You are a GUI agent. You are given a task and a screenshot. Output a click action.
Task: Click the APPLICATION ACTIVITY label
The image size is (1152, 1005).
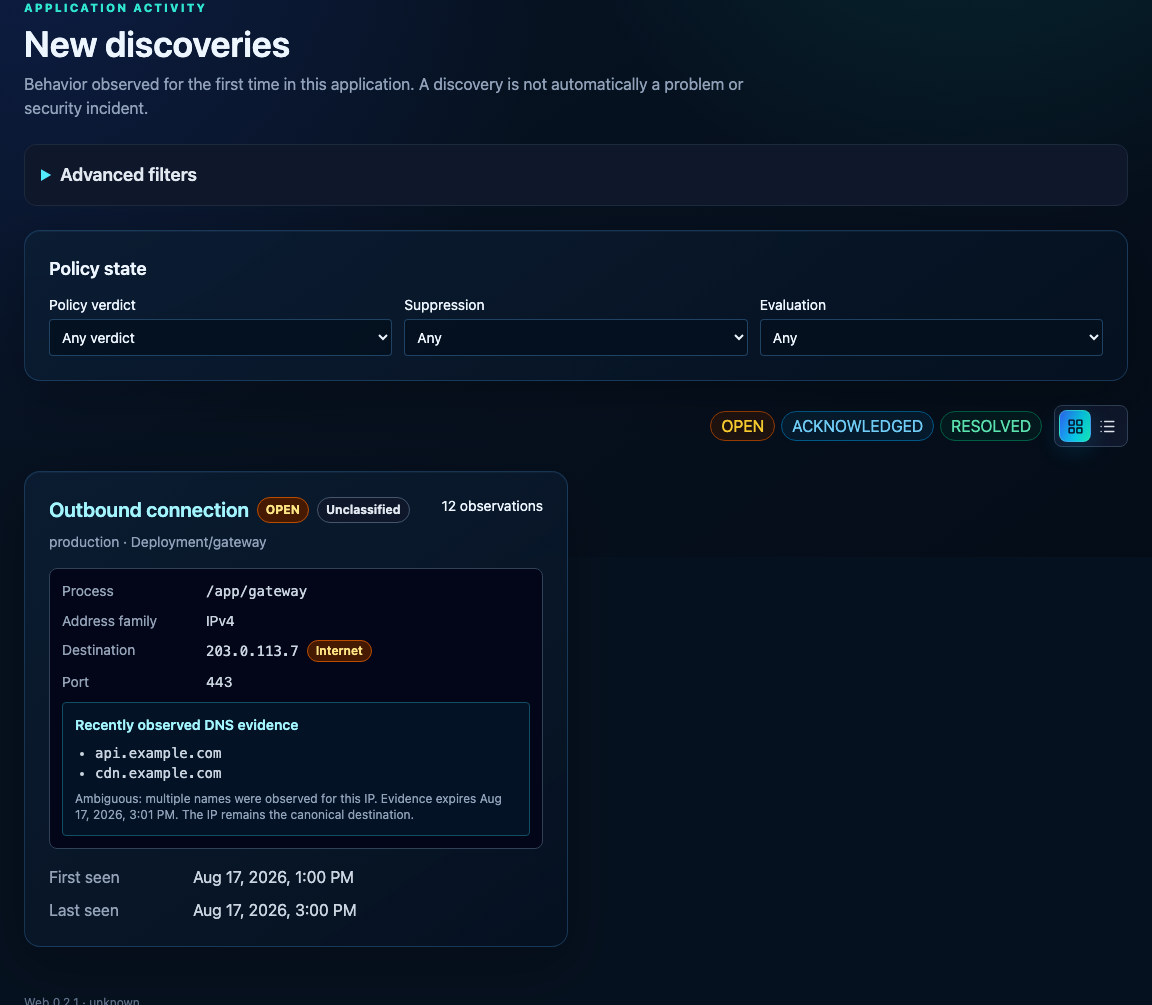(115, 8)
